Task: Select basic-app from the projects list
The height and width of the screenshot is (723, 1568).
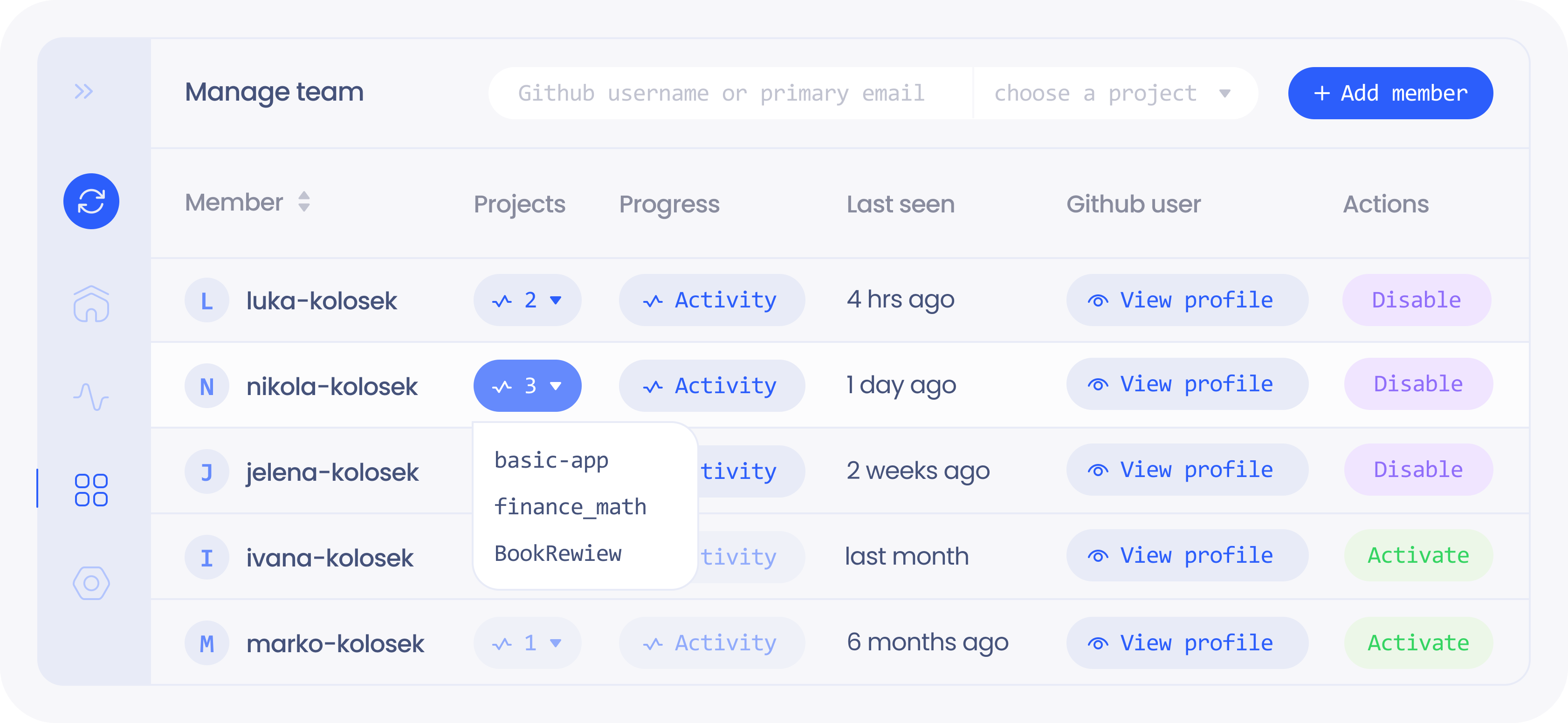Action: [x=551, y=461]
